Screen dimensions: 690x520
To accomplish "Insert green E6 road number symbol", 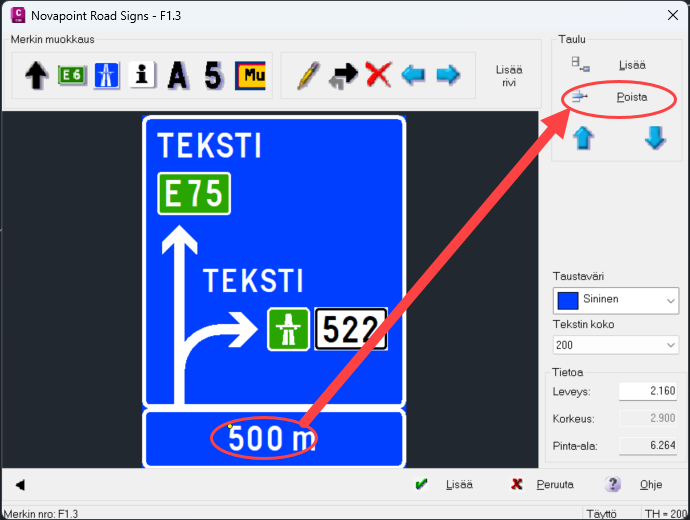I will [72, 75].
